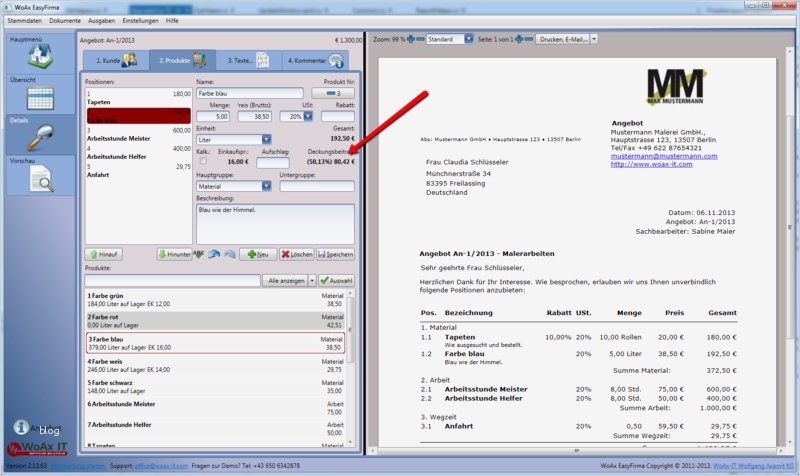
Task: Click the Produkt Nr. 3 button
Action: (x=333, y=93)
